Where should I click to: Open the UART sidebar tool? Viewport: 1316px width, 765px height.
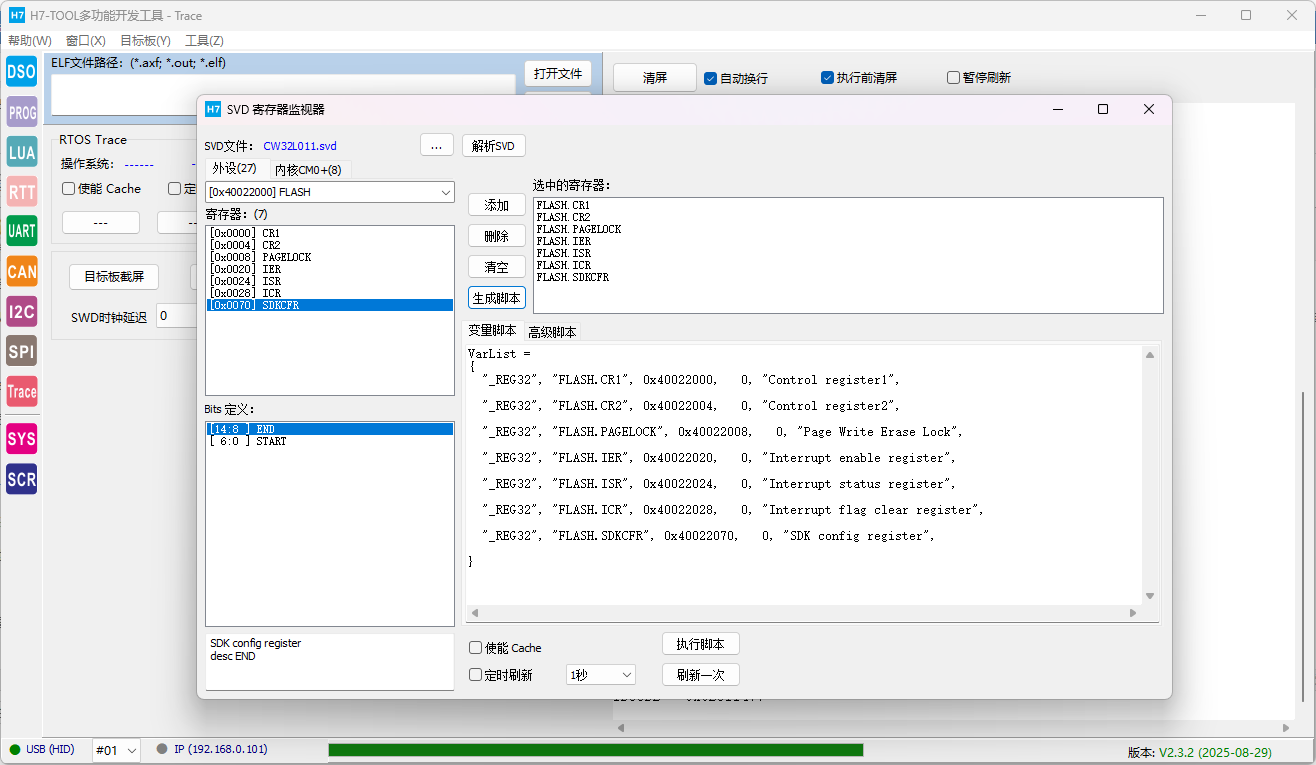[x=21, y=231]
